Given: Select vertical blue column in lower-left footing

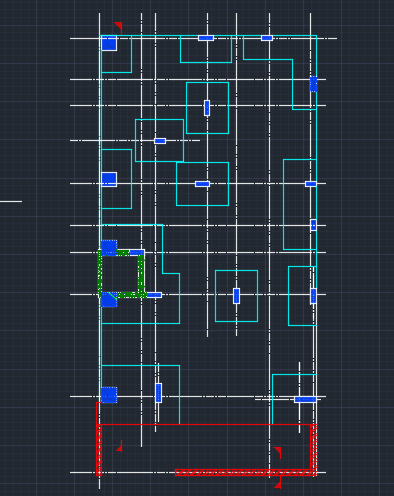Looking at the screenshot, I should click(159, 393).
